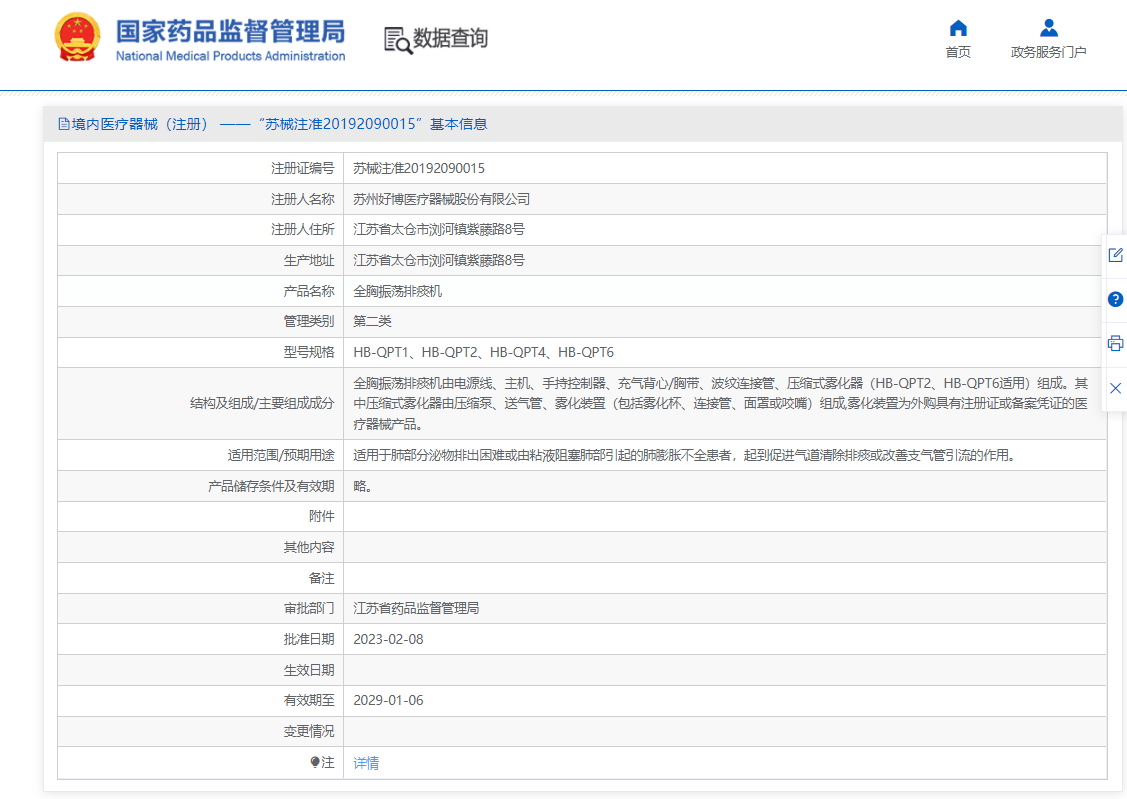Screen dimensions: 1127x799
Task: Click model spec HB-QPT1、HB-QPT2 value
Action: point(484,352)
